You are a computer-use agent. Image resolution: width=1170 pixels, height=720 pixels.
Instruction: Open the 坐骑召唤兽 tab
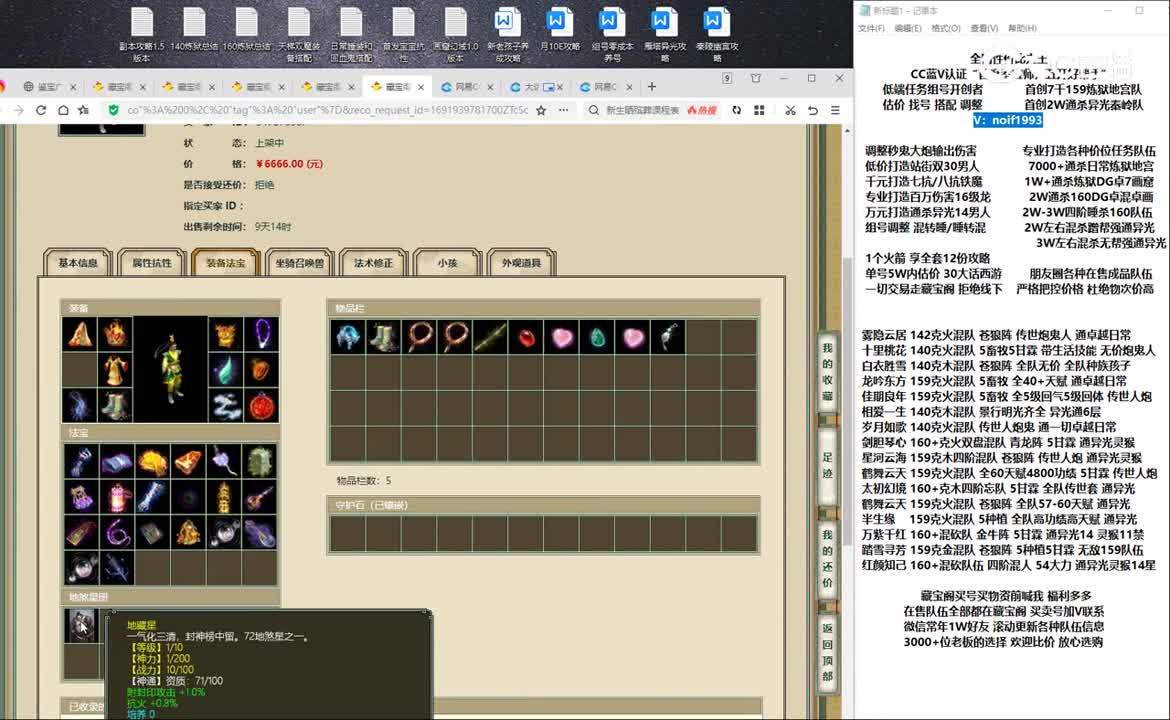[299, 263]
